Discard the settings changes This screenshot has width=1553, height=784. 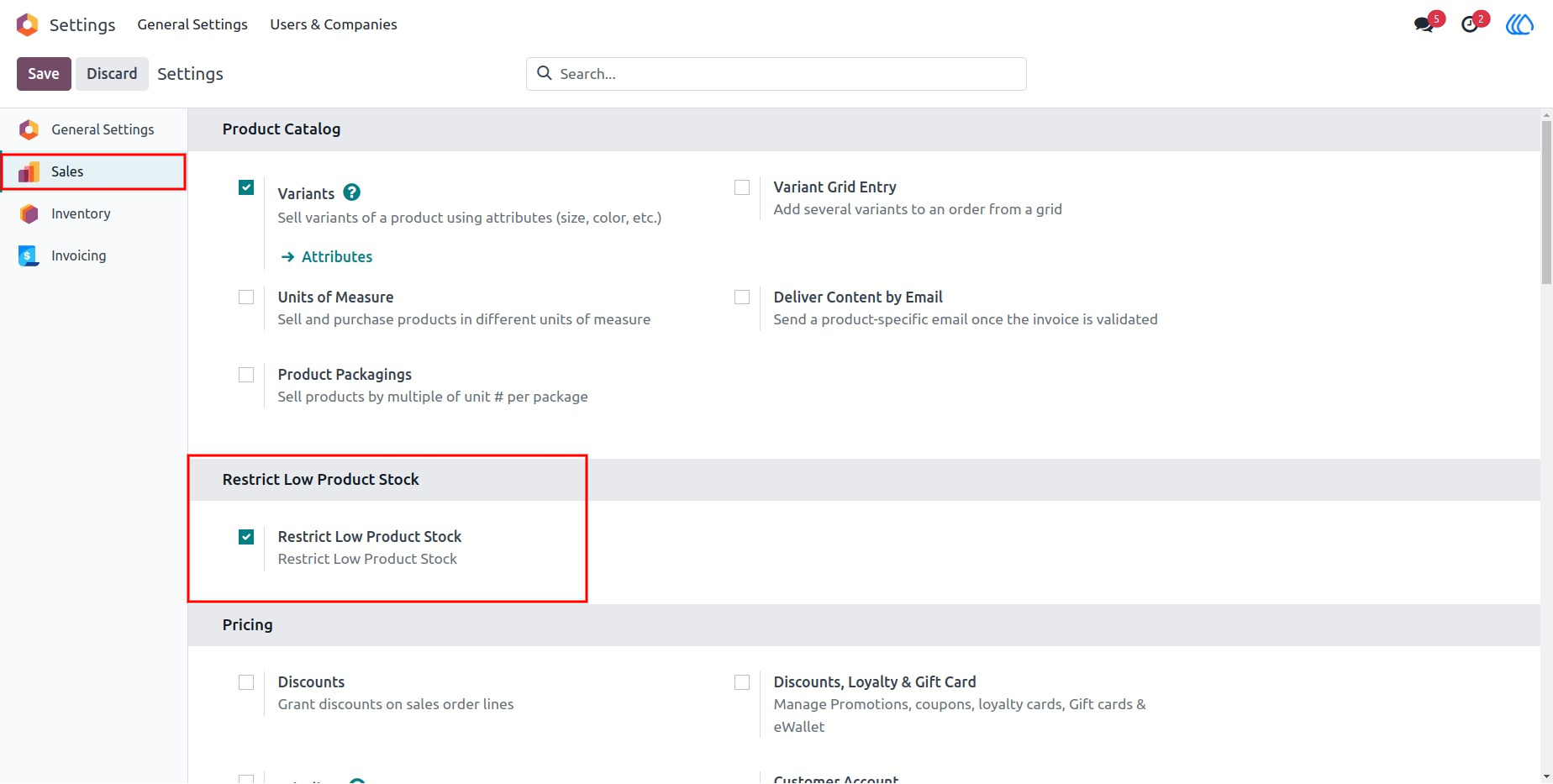pyautogui.click(x=112, y=74)
